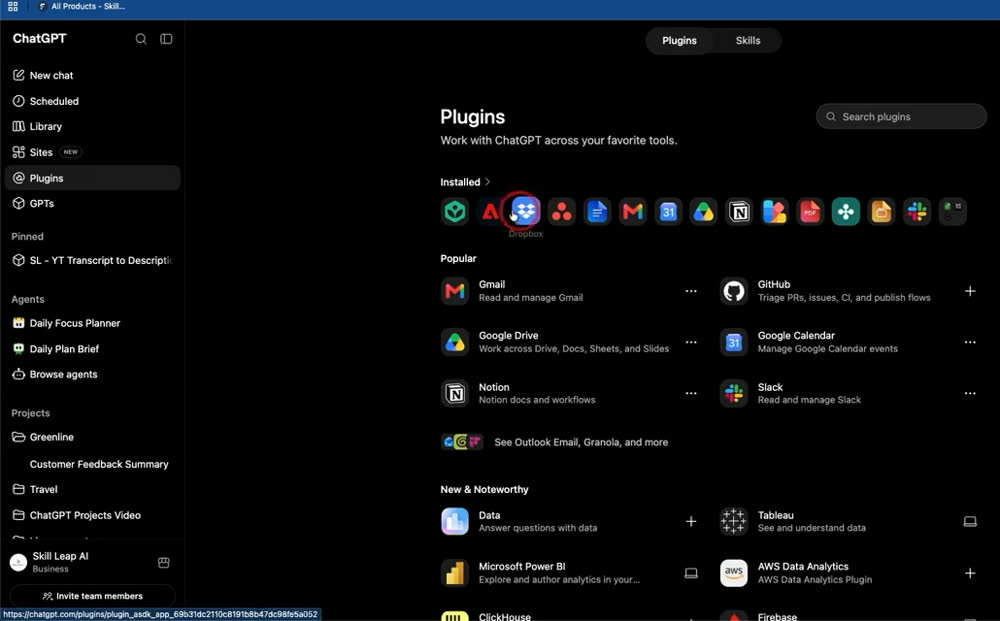Open the All Products browser tab
The width and height of the screenshot is (1000, 621).
pos(82,6)
